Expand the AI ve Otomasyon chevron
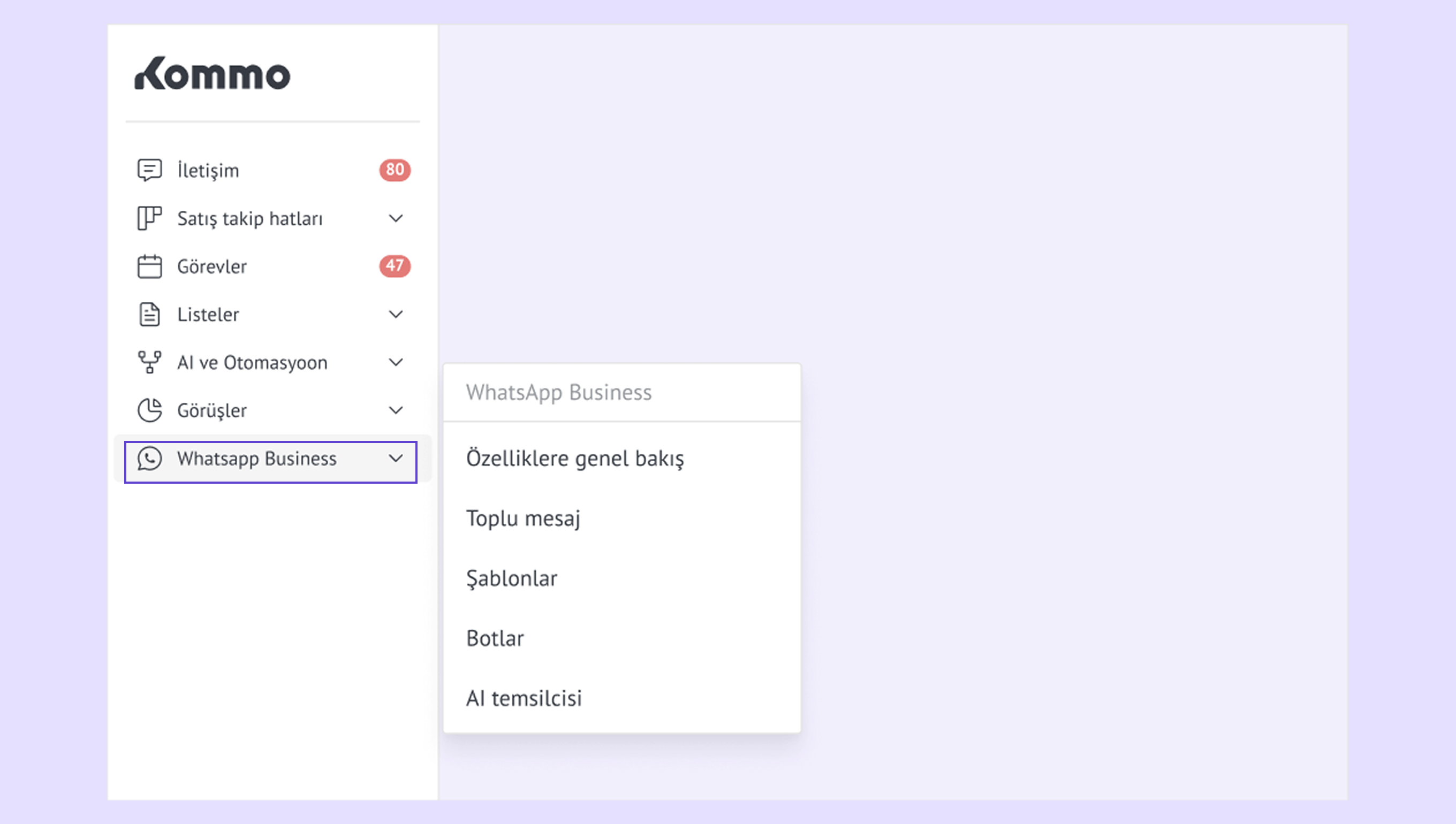The image size is (1456, 824). coord(396,362)
